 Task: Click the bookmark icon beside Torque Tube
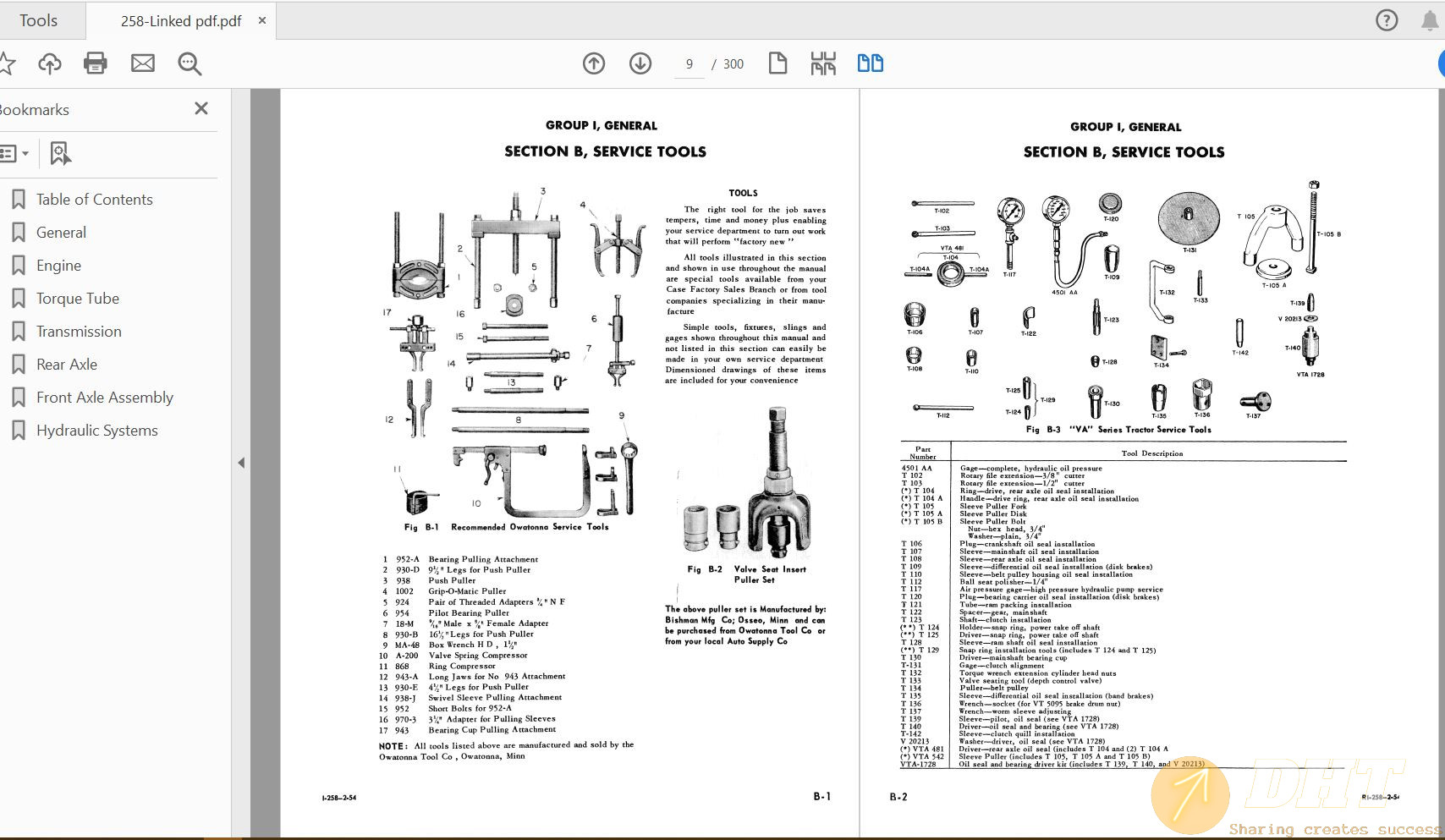pos(18,299)
